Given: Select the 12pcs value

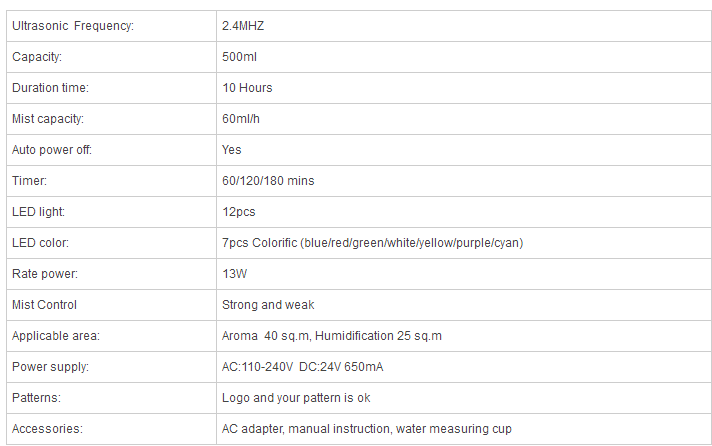Looking at the screenshot, I should pyautogui.click(x=239, y=212).
